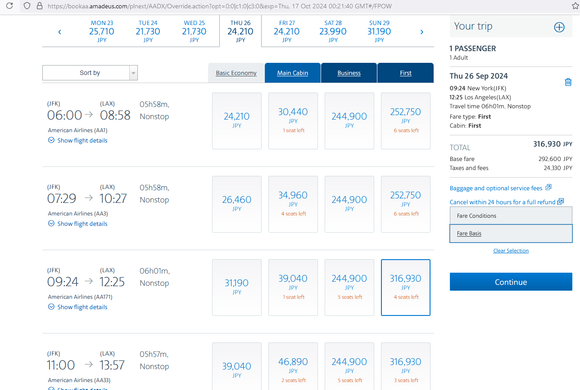The height and width of the screenshot is (390, 580).
Task: Choose 26,460 JPY Basic Economy fare
Action: (x=237, y=204)
